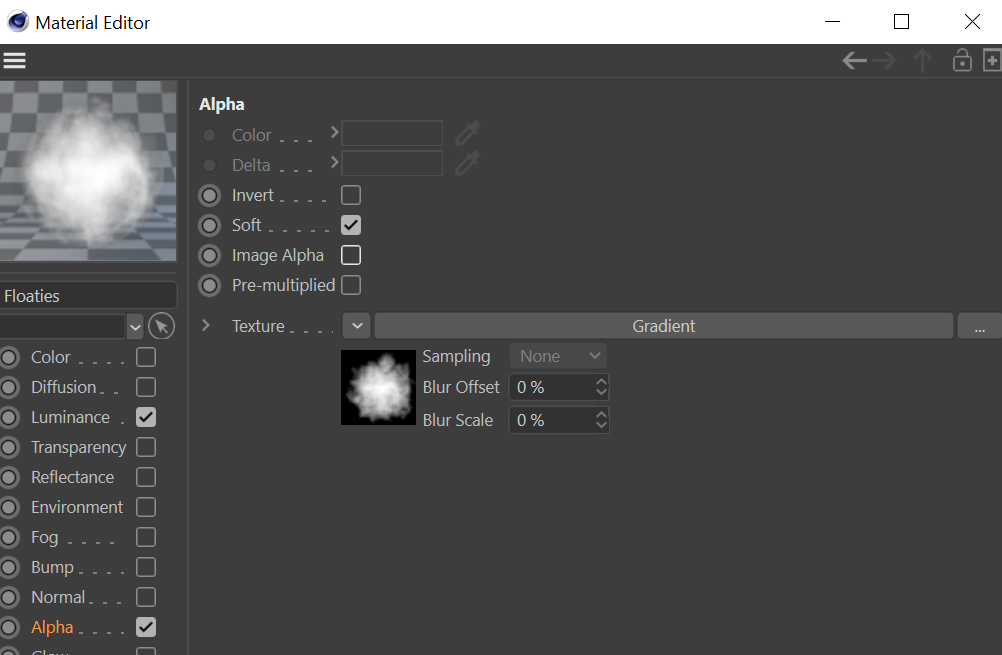
Task: Go up one level arrow
Action: [922, 61]
